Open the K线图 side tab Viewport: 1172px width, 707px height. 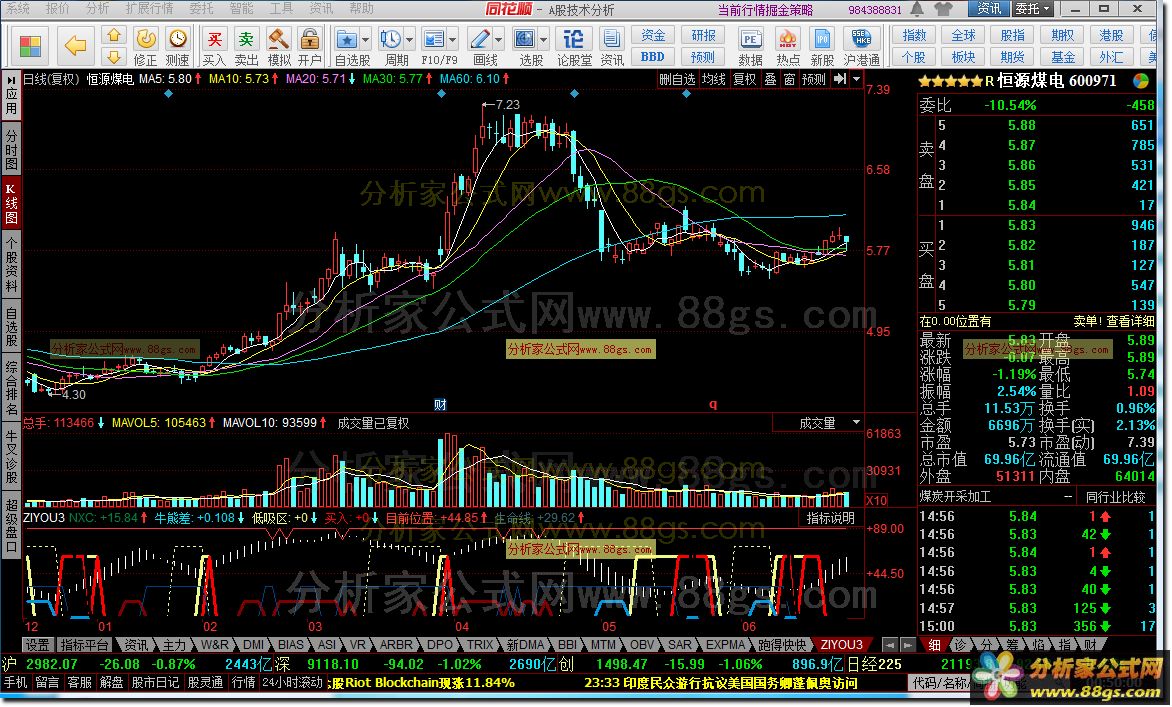(10, 203)
